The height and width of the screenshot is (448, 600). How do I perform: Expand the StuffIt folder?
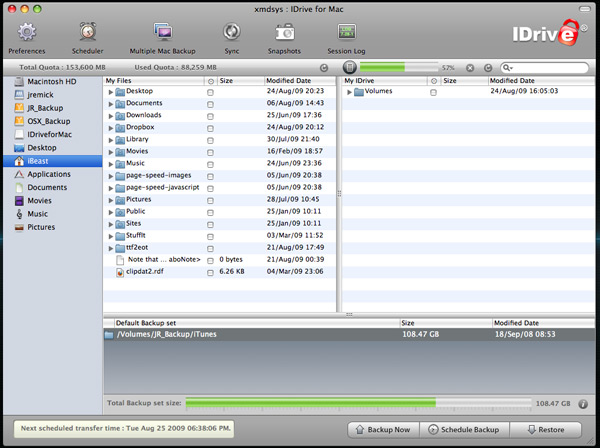click(111, 236)
